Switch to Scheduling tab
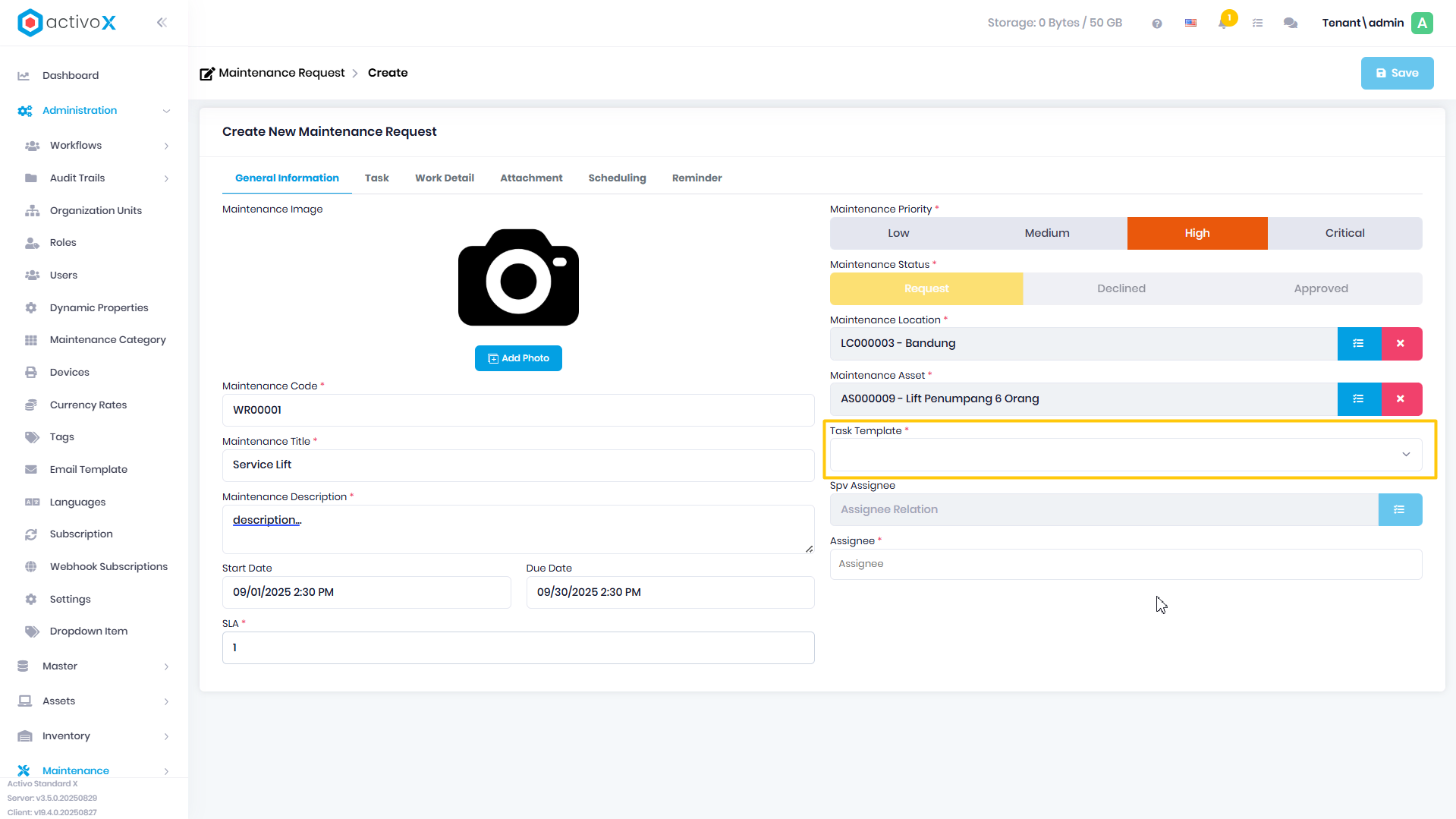Screen dimensions: 1456x819 (617, 178)
